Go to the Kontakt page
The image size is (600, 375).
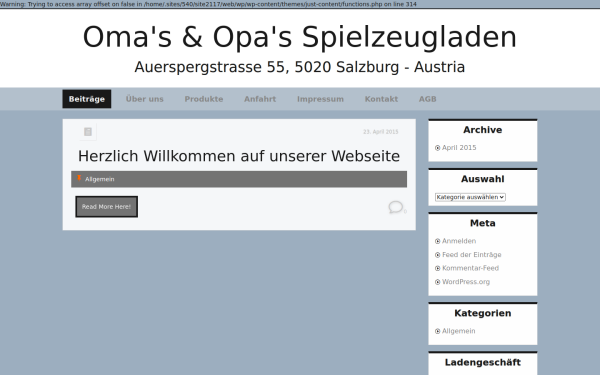(x=381, y=99)
